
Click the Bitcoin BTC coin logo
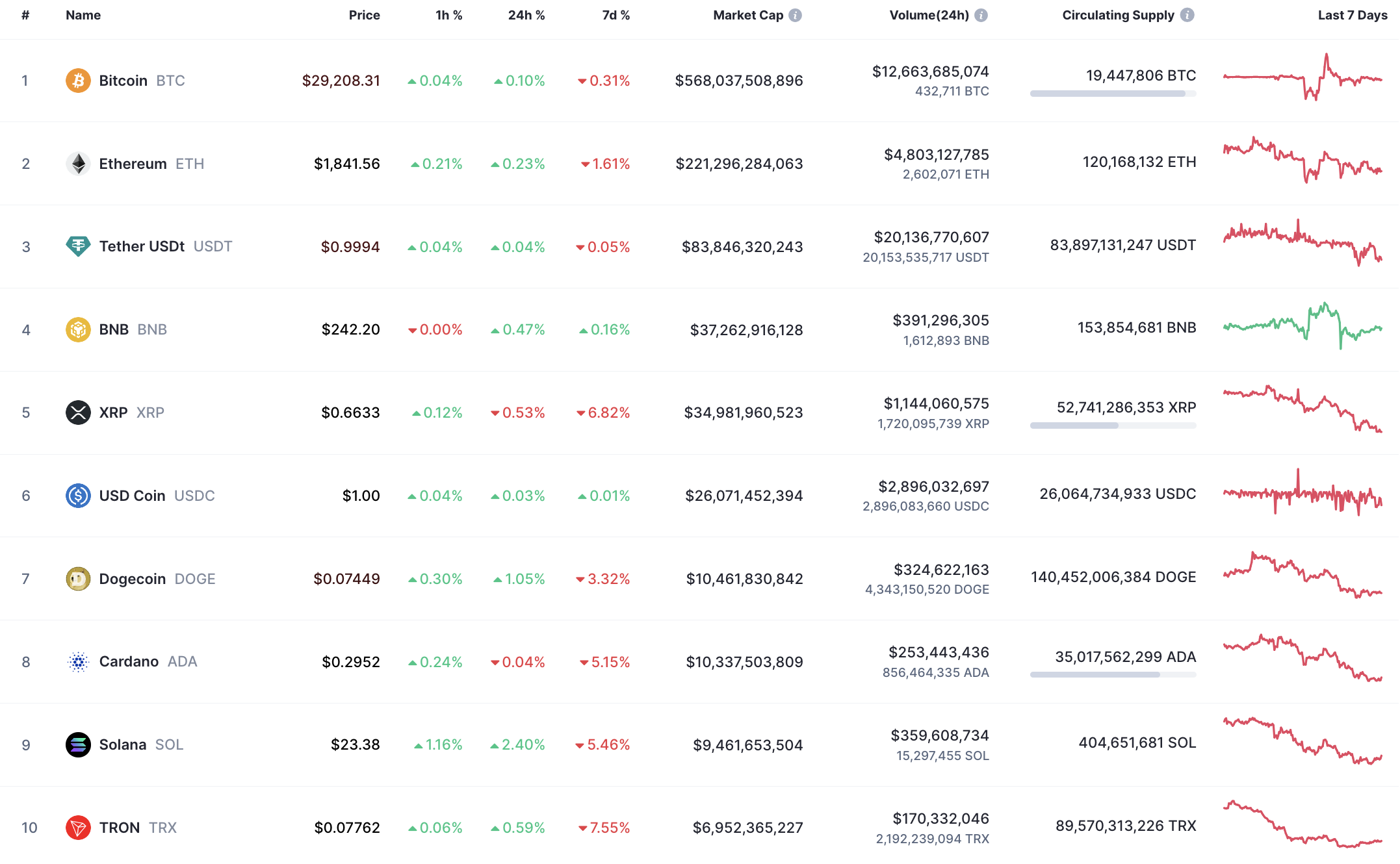[78, 81]
